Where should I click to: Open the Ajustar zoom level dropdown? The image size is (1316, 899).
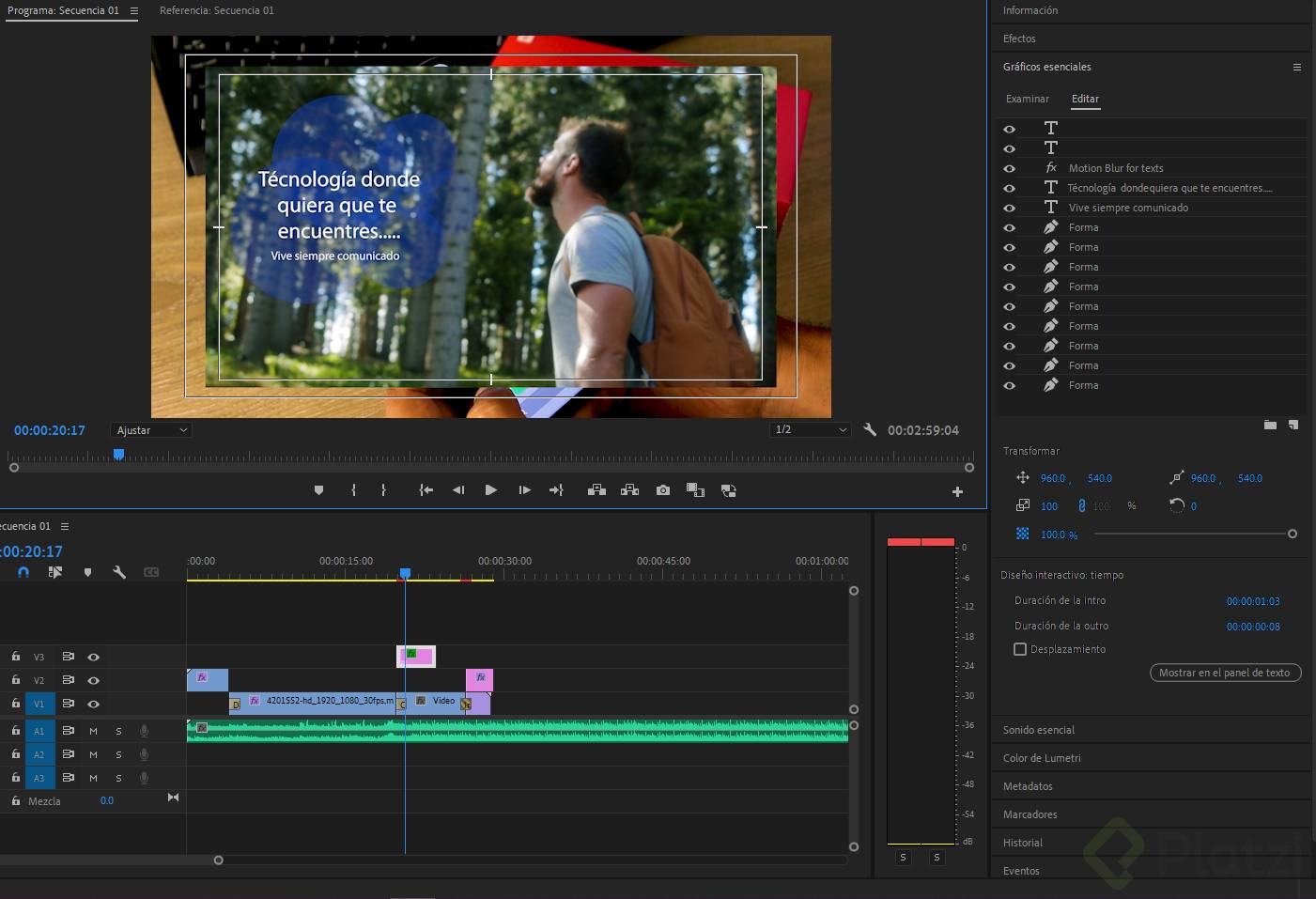pyautogui.click(x=151, y=430)
